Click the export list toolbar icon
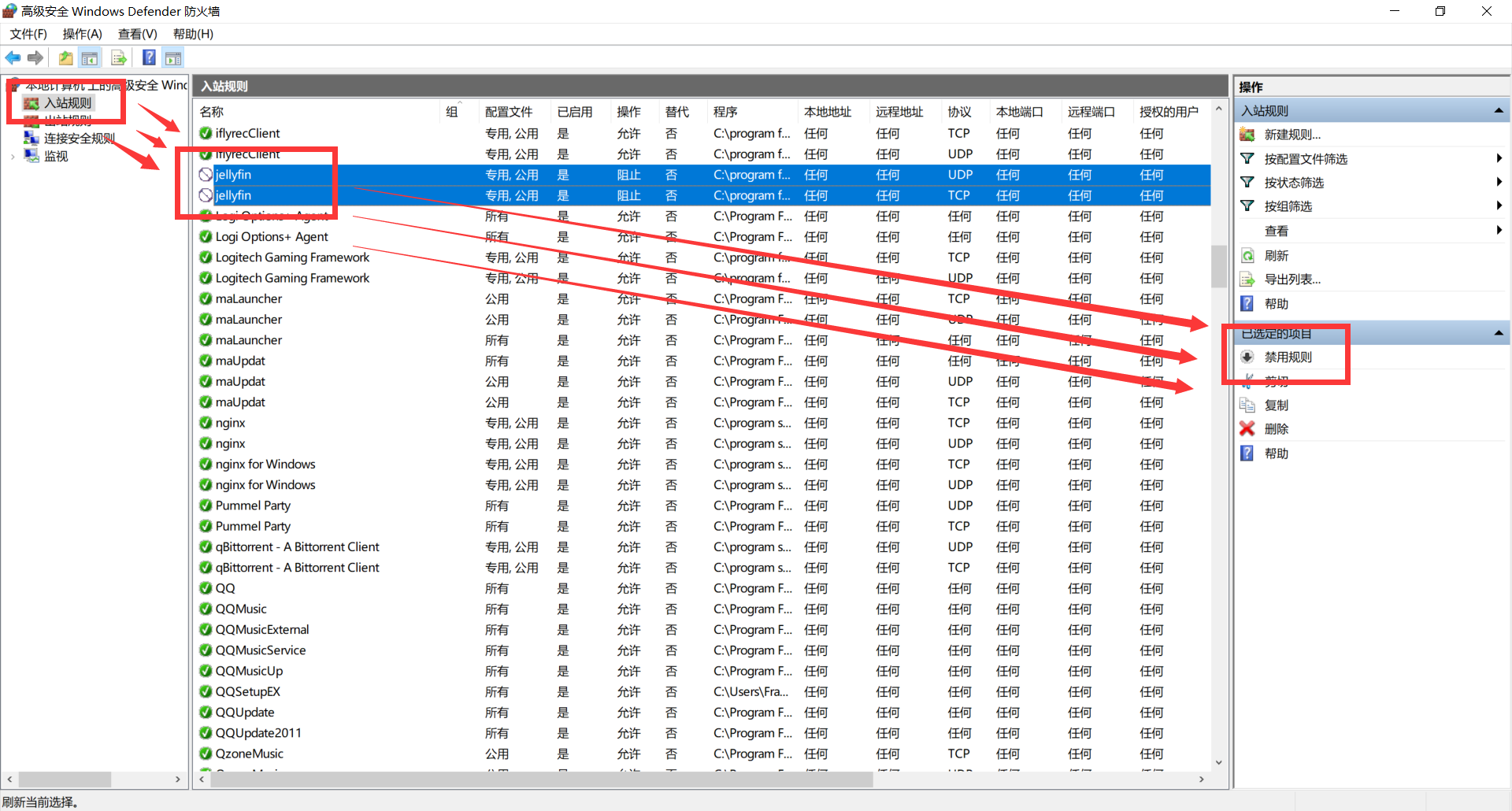Image resolution: width=1512 pixels, height=811 pixels. click(x=119, y=57)
